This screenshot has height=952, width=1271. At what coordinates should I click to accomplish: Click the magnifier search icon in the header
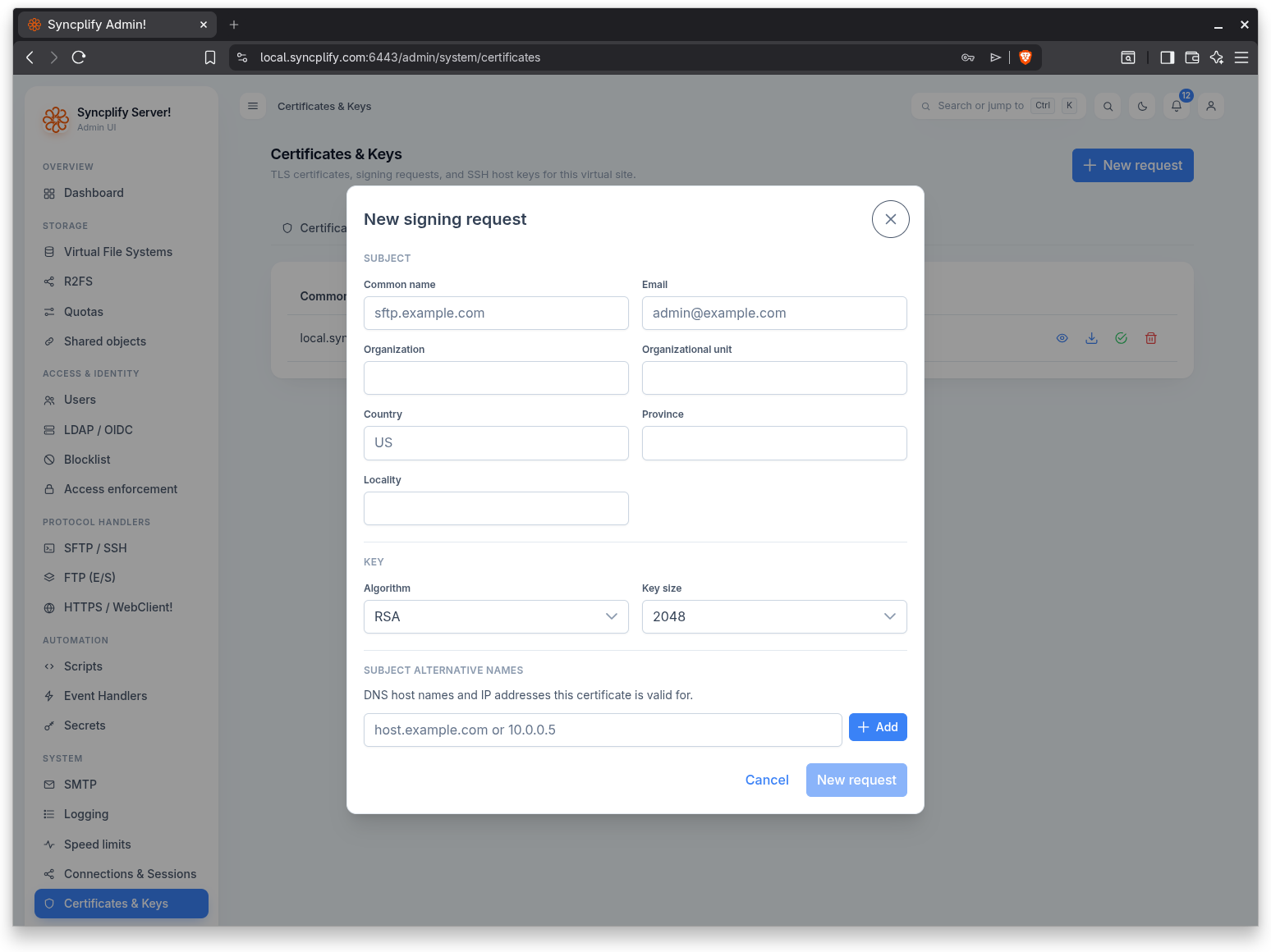coord(1108,106)
